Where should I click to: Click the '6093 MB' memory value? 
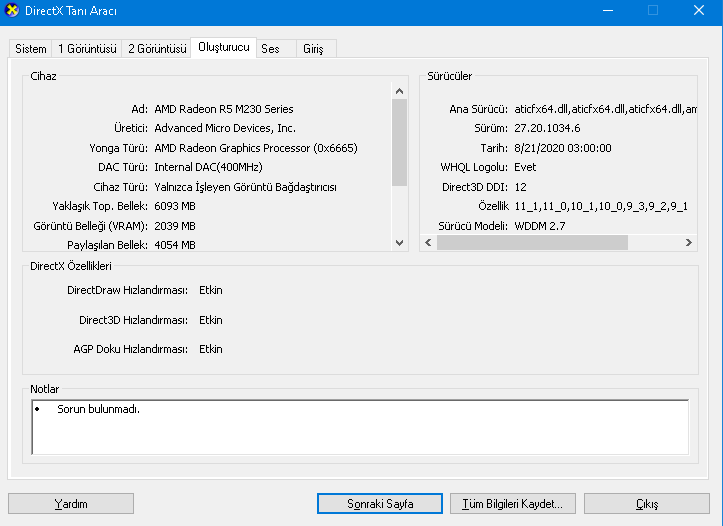point(175,206)
